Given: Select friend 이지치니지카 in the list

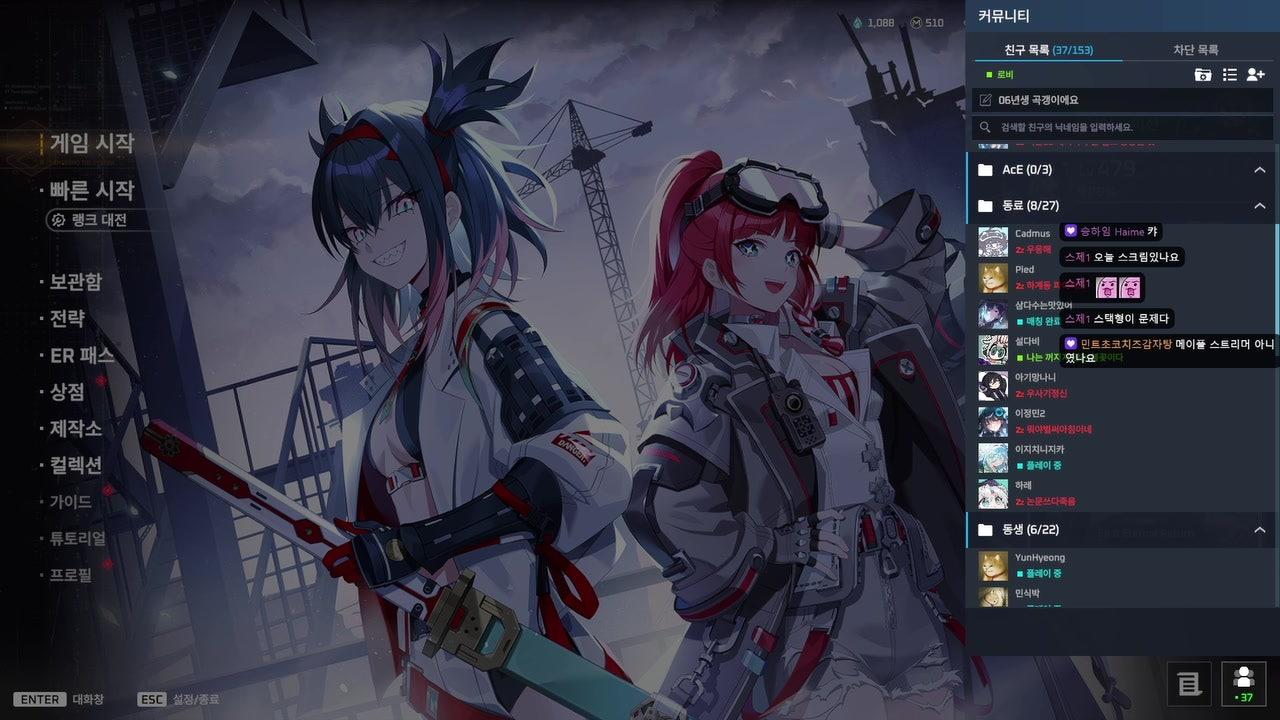Looking at the screenshot, I should point(1120,458).
